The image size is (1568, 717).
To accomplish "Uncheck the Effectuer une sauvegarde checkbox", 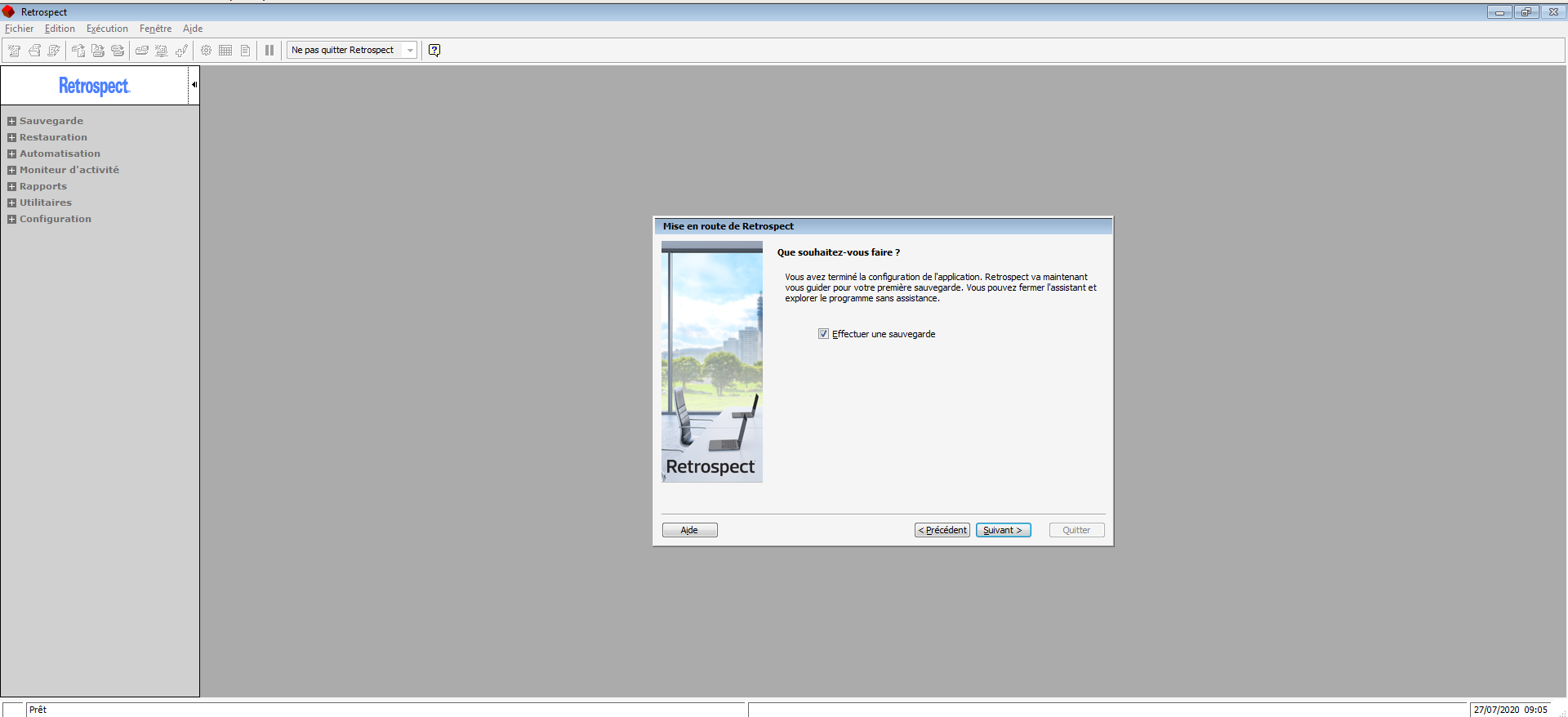I will point(823,334).
